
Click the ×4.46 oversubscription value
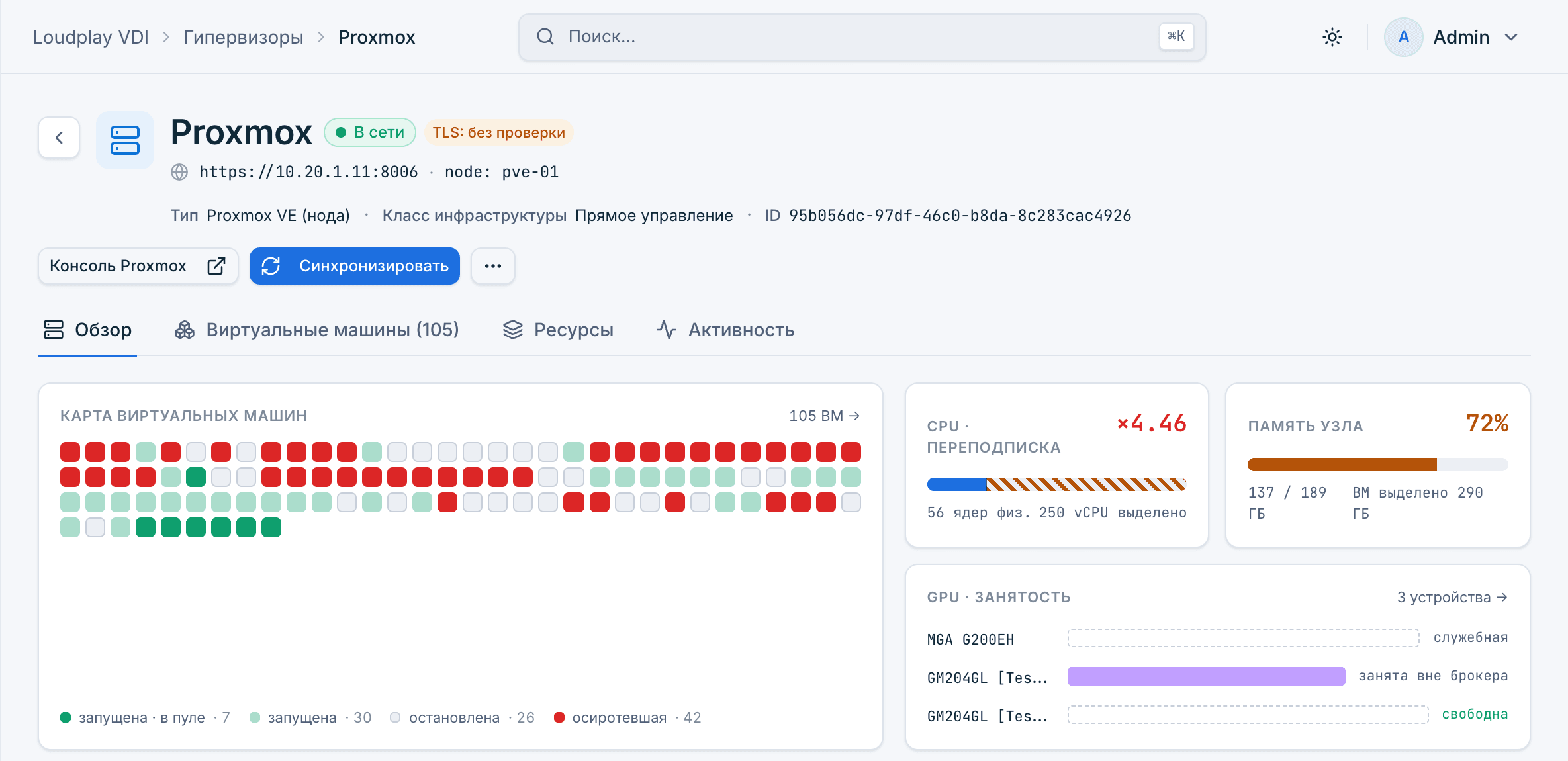1152,424
